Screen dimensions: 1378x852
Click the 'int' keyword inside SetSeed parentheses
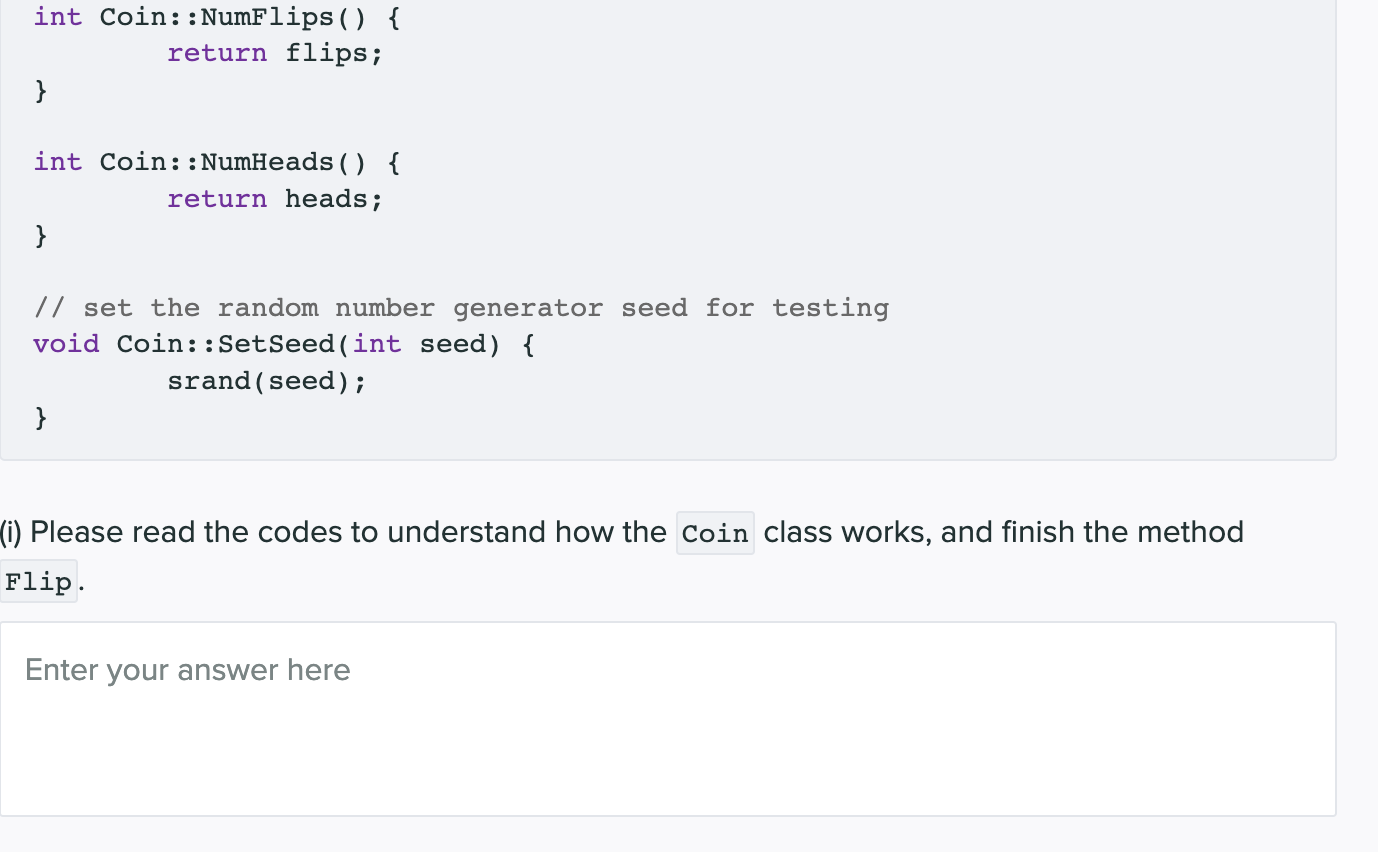(377, 343)
